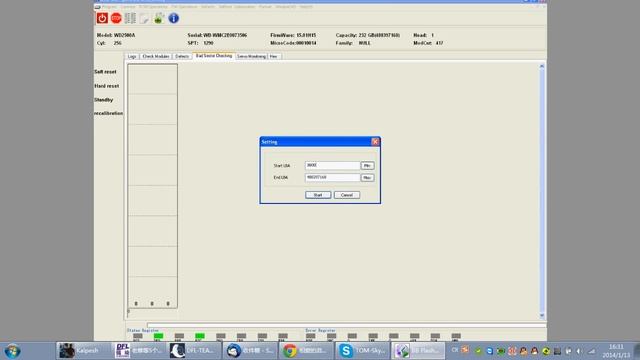Open the Defects tab
Screen dimensions: 640x360
pyautogui.click(x=182, y=56)
